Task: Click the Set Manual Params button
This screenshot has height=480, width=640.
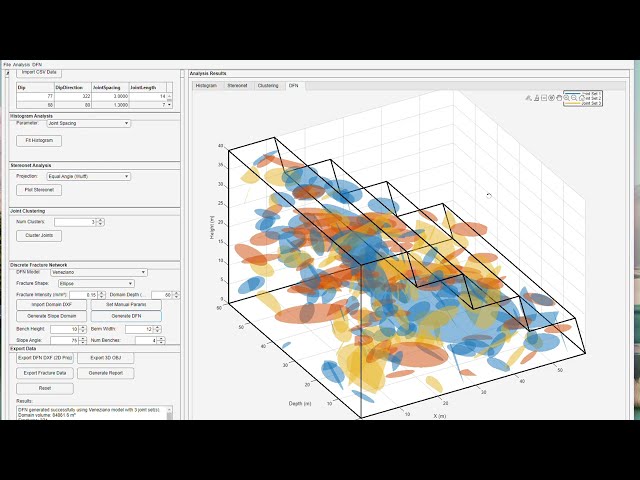Action: [x=126, y=304]
